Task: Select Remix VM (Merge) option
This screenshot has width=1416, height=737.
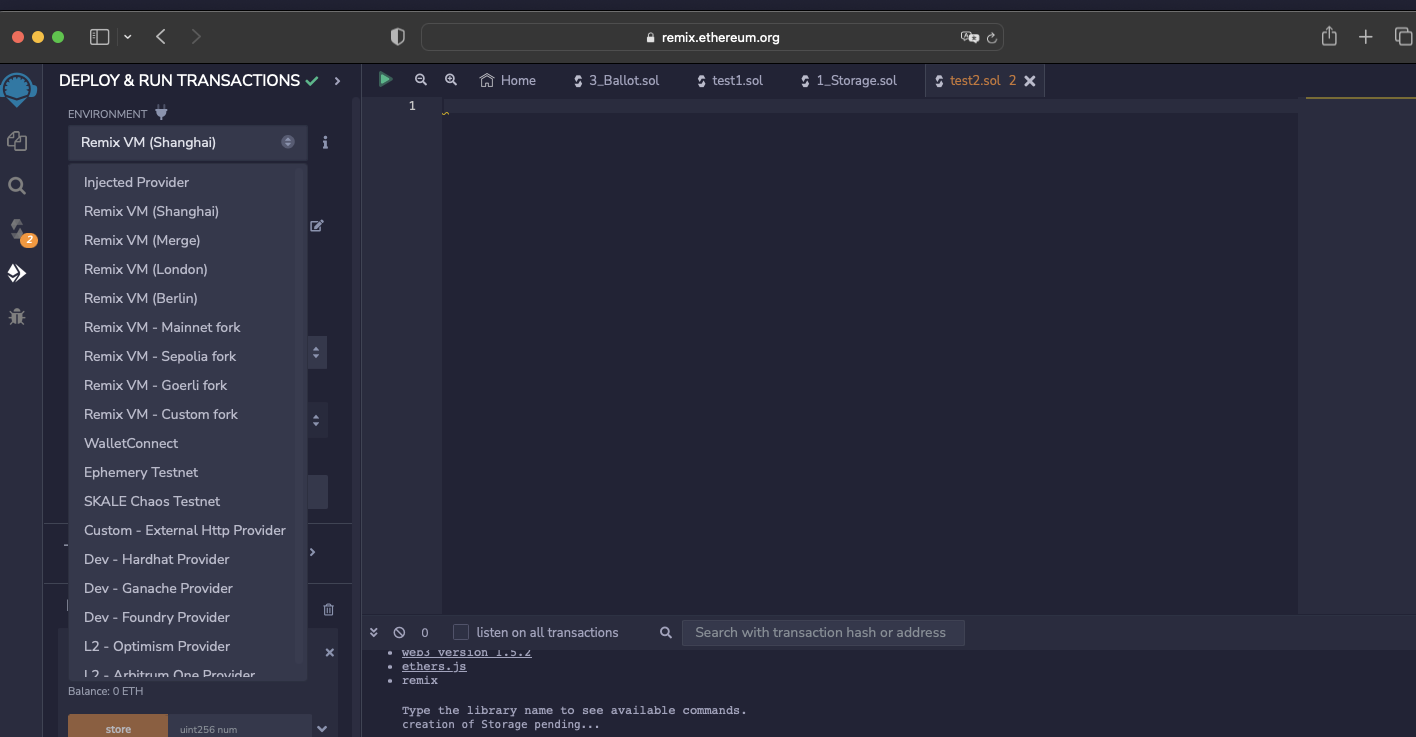Action: (187, 240)
